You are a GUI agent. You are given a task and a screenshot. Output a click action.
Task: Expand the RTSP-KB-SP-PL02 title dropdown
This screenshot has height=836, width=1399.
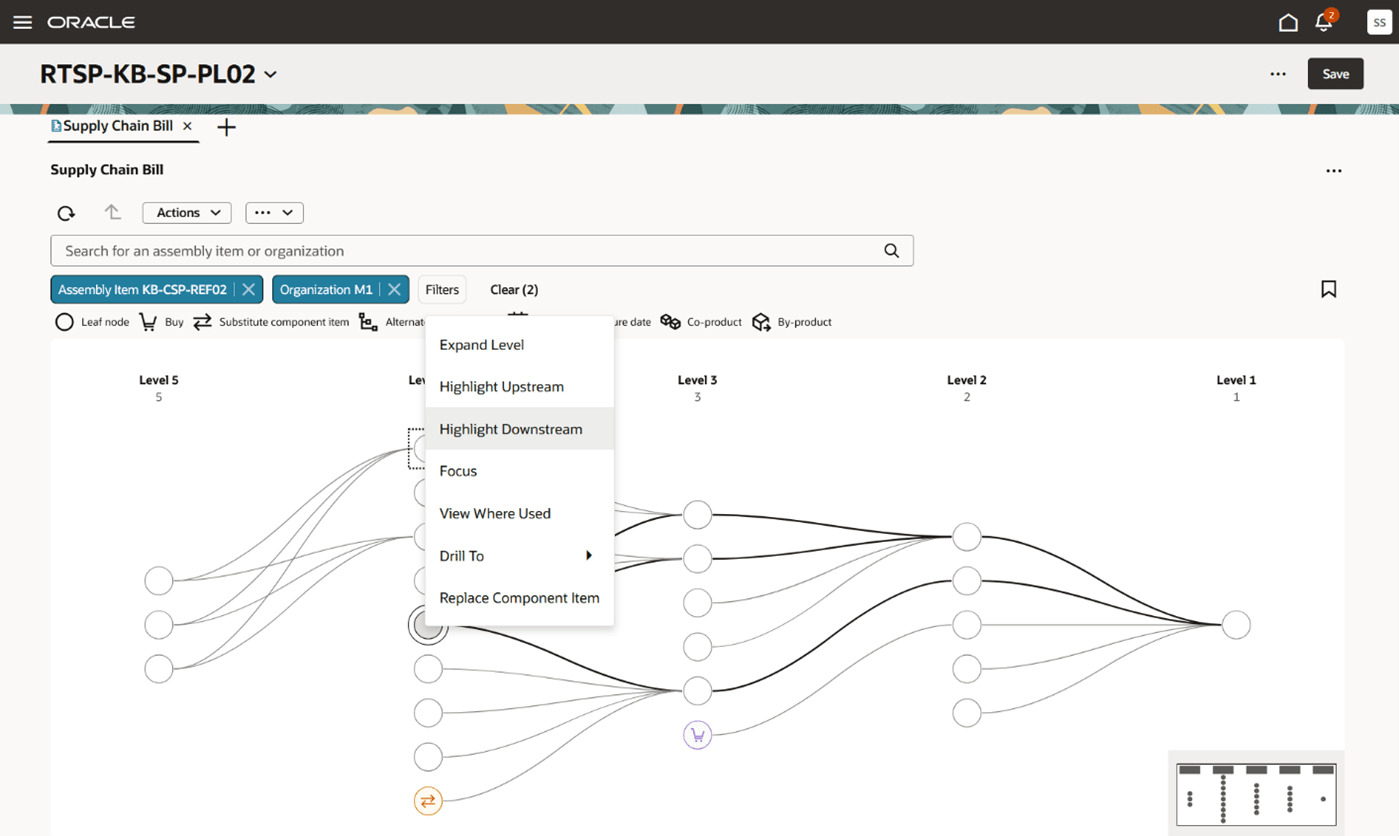[x=270, y=75]
